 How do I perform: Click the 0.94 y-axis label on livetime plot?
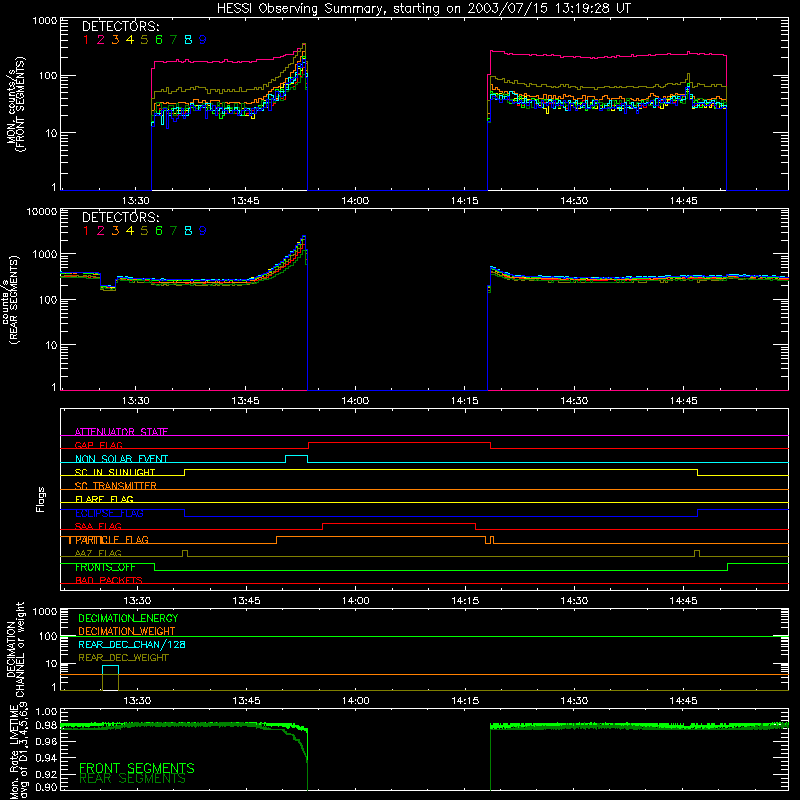(x=46, y=758)
